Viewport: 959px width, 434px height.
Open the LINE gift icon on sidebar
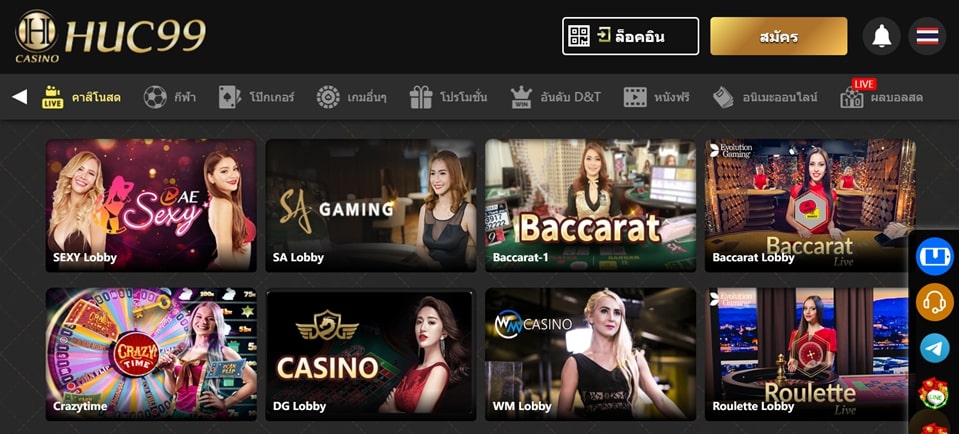pos(934,393)
